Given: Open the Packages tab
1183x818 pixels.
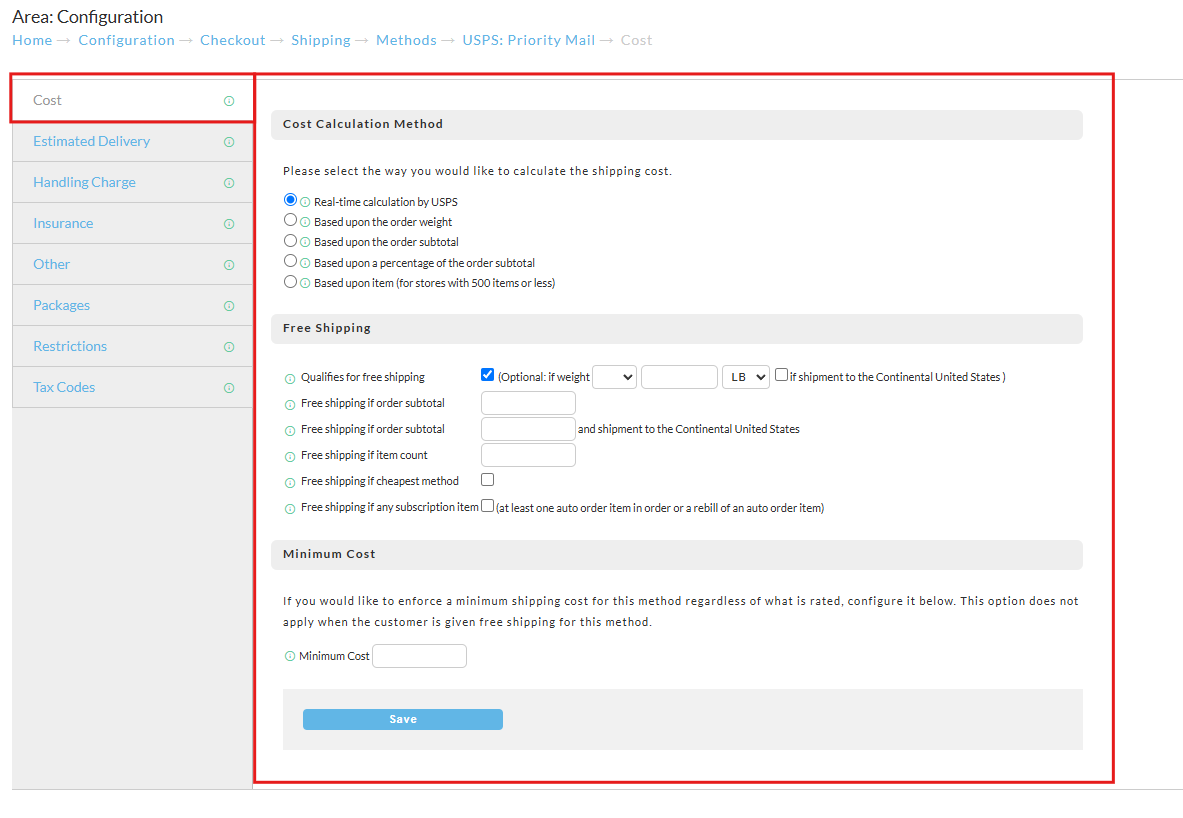Looking at the screenshot, I should click(133, 305).
